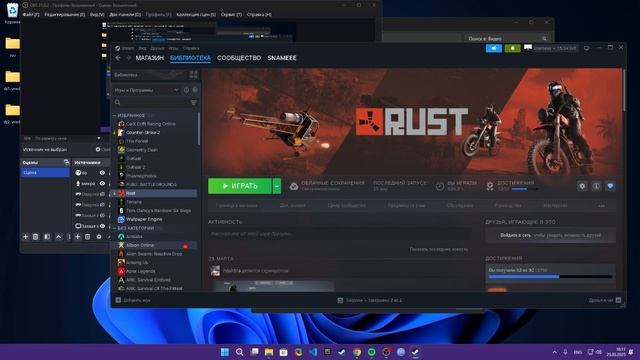Add a scene with OBS scenes plus button
Image resolution: width=640 pixels, height=360 pixels.
click(25, 237)
